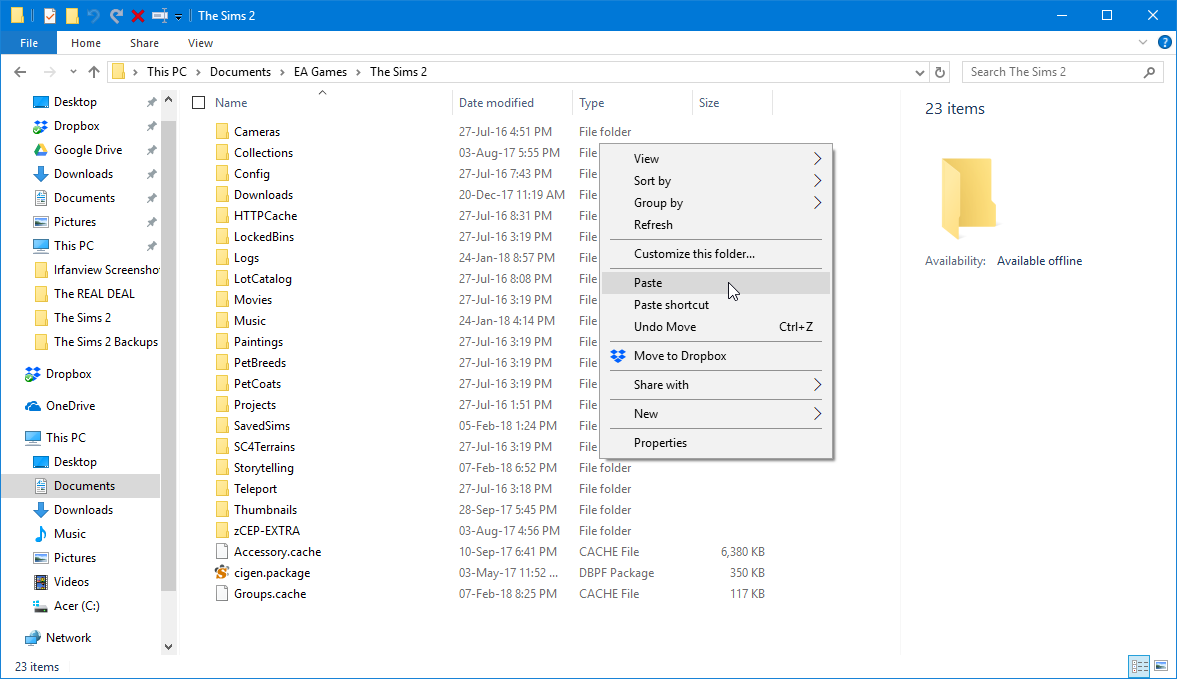Switch to Large icons view in status bar
Image resolution: width=1177 pixels, height=679 pixels.
(1160, 666)
